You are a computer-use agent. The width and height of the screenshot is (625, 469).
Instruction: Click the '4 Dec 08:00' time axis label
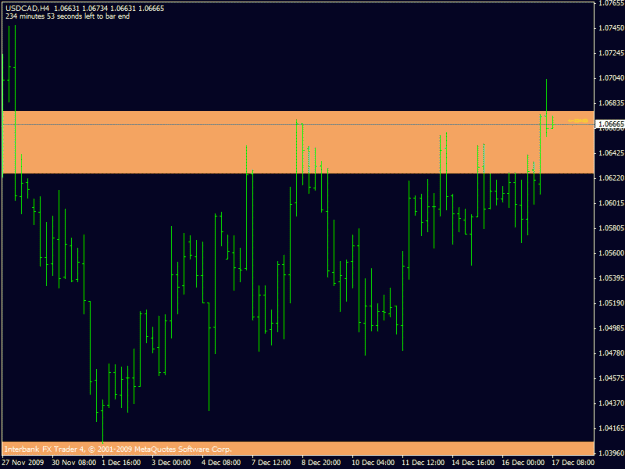coord(221,463)
